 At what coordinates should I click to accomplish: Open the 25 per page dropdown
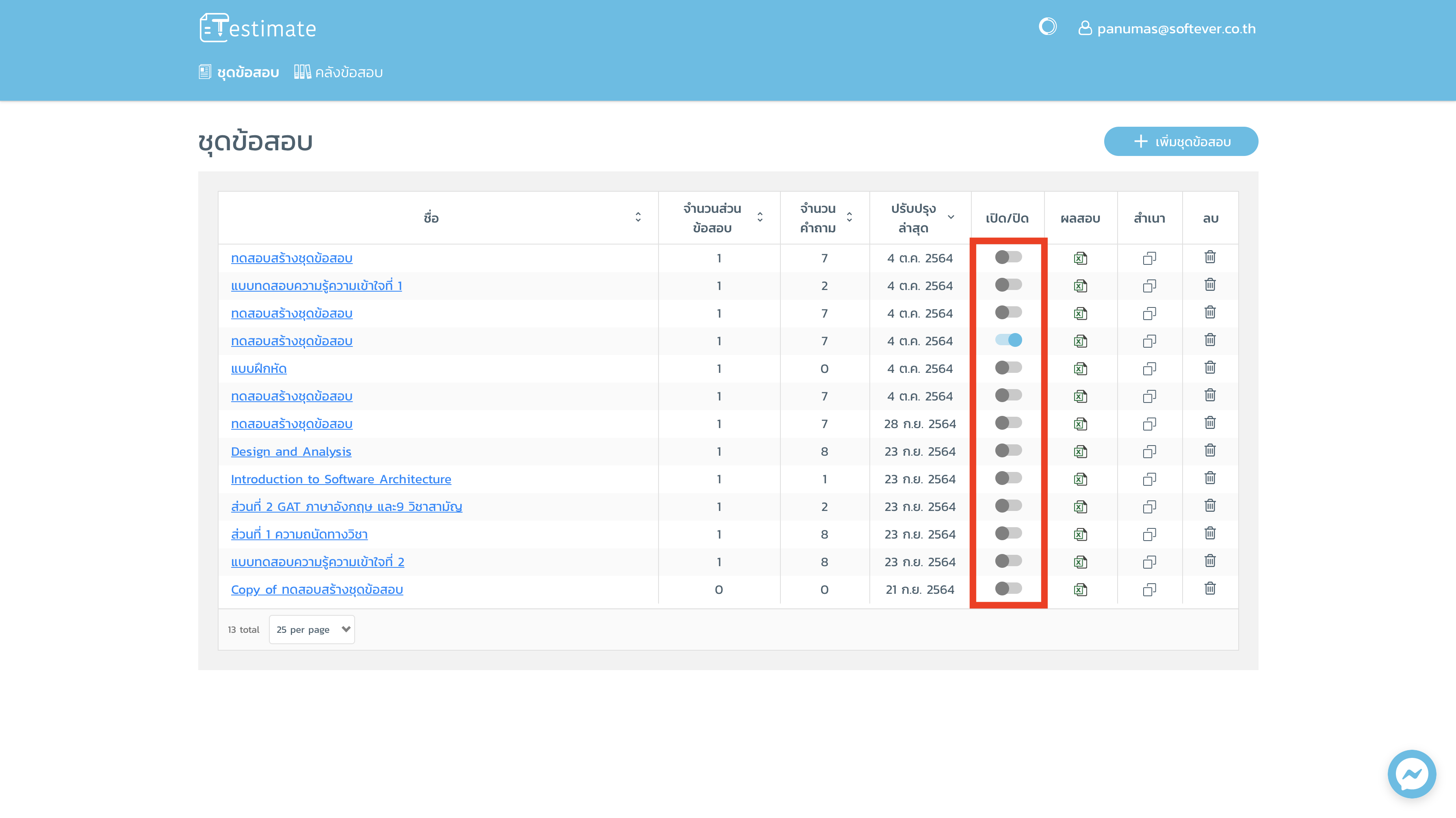click(312, 629)
